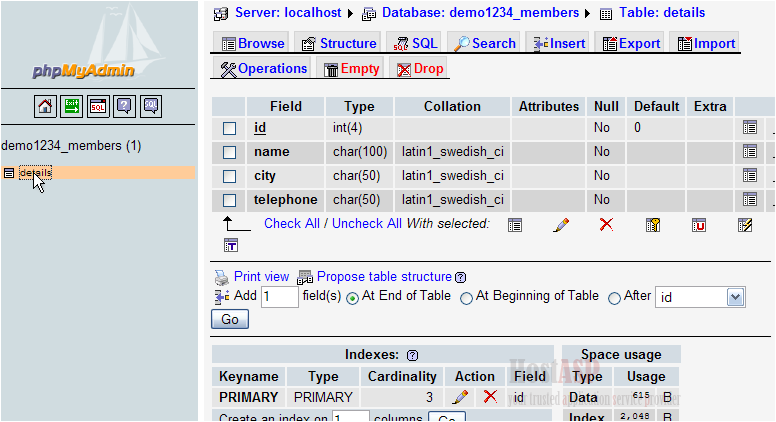Tick the checkbox for city field
The height and width of the screenshot is (422, 776).
(229, 176)
